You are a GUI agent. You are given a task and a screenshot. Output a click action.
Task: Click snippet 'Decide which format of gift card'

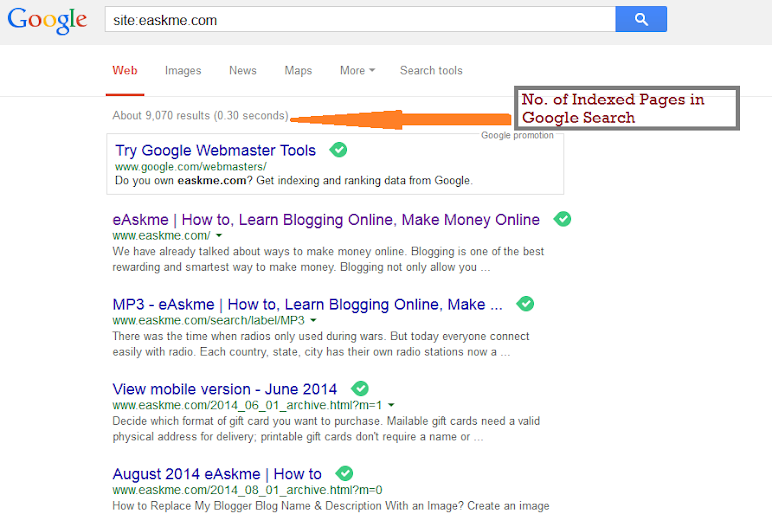coord(326,429)
